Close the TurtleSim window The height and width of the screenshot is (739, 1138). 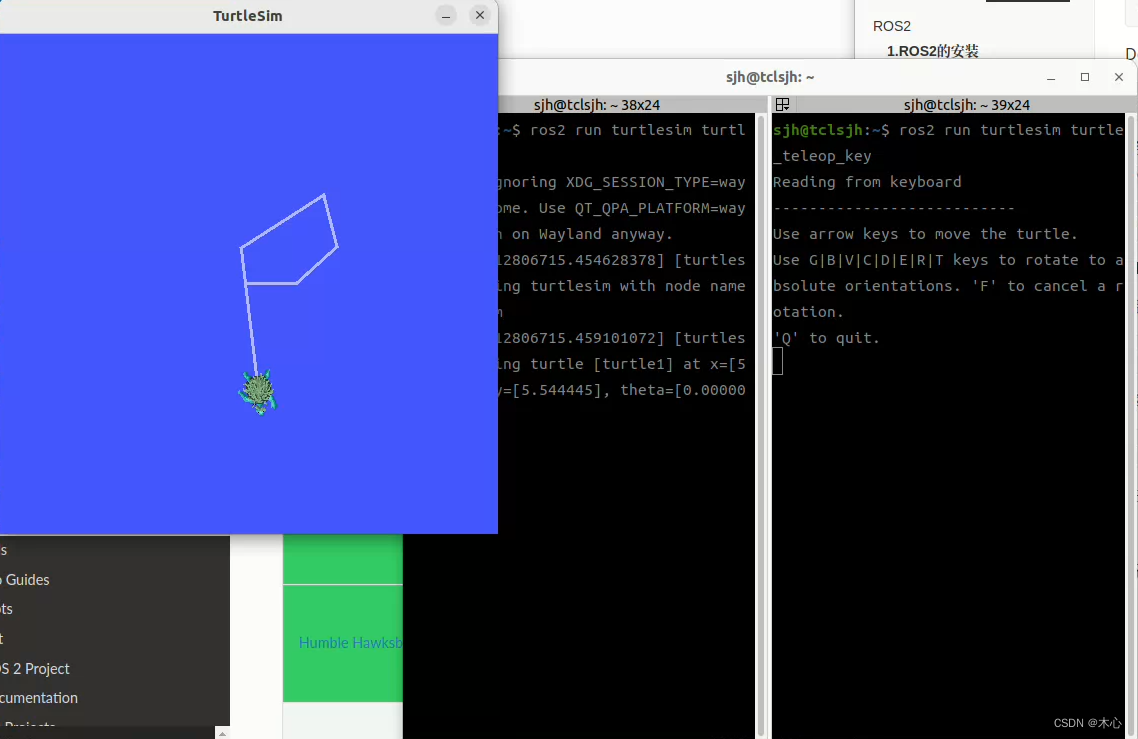(x=480, y=15)
